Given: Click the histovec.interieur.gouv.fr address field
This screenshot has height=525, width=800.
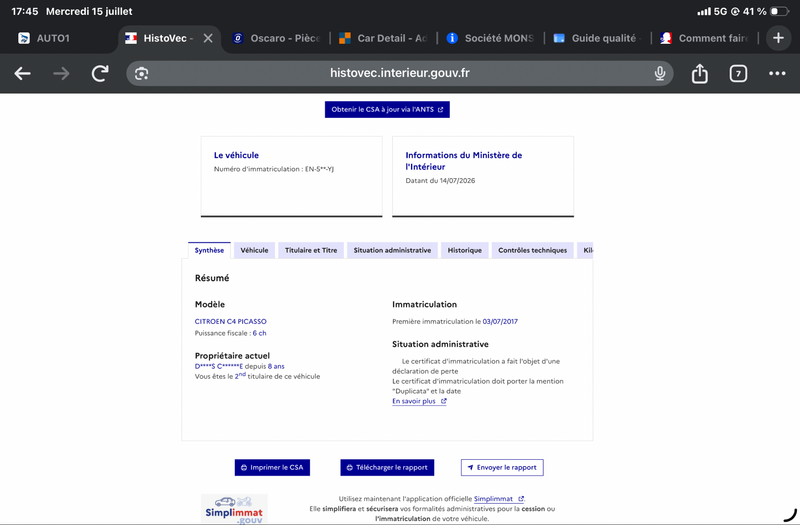Looking at the screenshot, I should pyautogui.click(x=399, y=73).
